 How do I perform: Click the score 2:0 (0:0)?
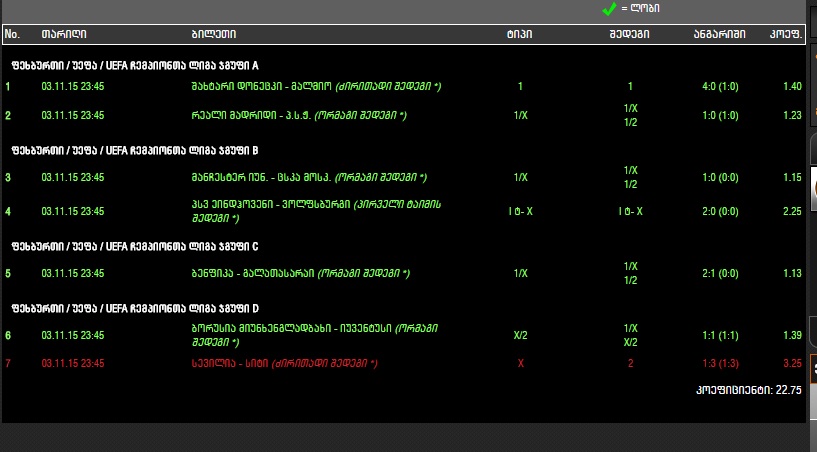click(720, 211)
